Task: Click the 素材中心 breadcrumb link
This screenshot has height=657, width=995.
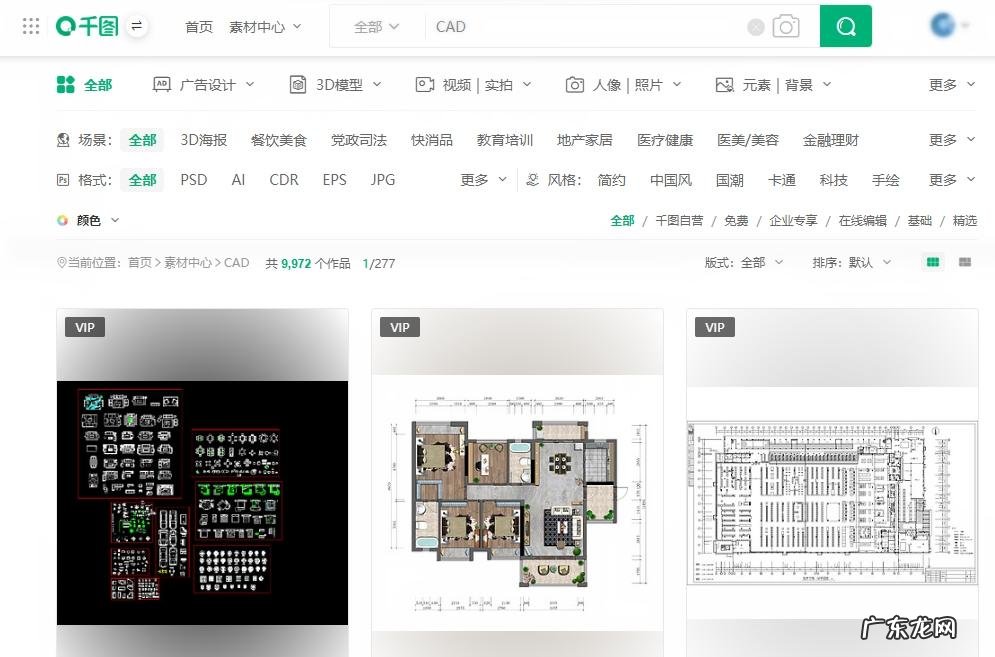Action: [189, 262]
